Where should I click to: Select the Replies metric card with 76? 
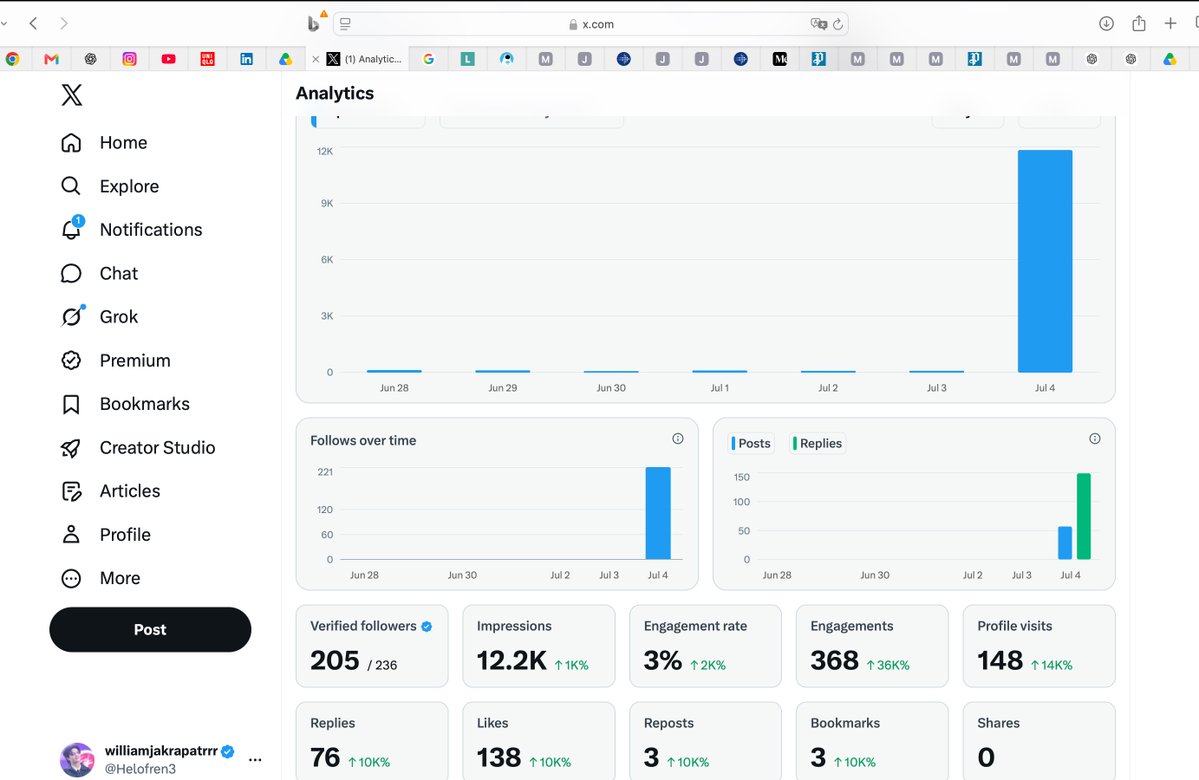pyautogui.click(x=372, y=741)
